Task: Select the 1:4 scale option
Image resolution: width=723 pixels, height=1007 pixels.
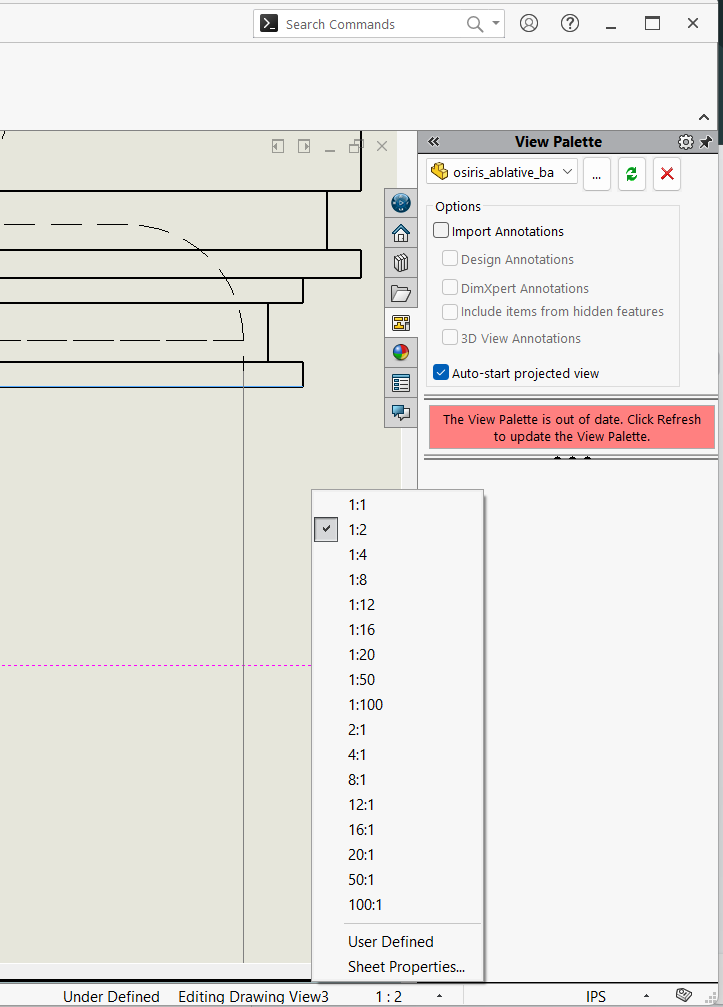Action: click(x=357, y=555)
